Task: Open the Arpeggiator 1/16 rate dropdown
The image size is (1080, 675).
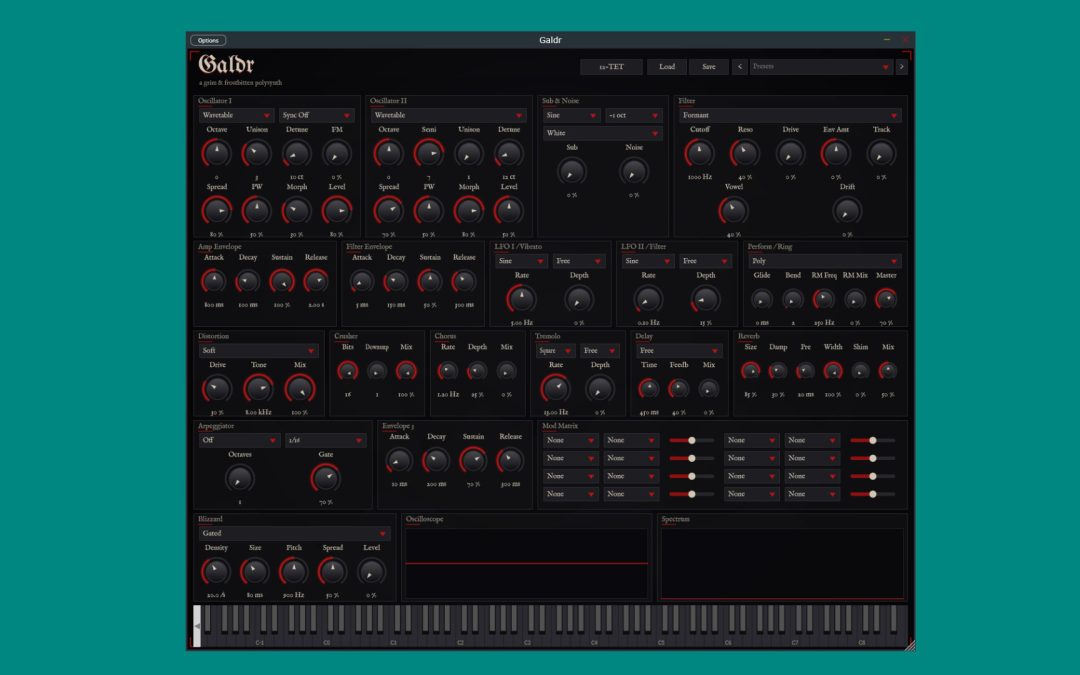Action: click(326, 440)
